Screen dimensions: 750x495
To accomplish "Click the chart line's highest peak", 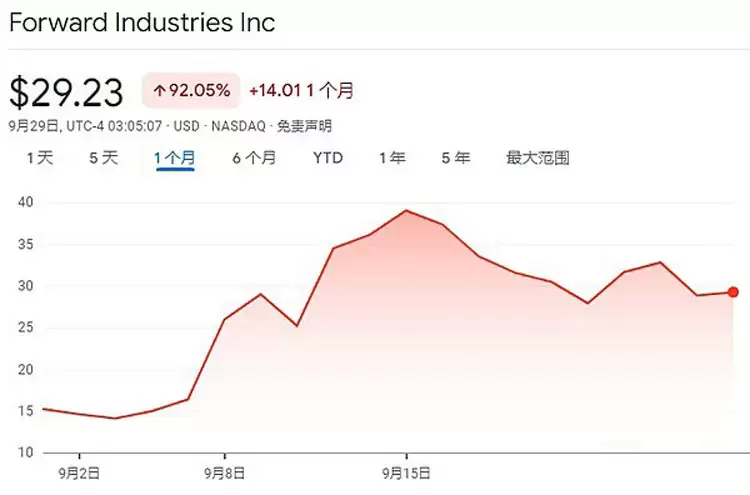I will click(406, 211).
